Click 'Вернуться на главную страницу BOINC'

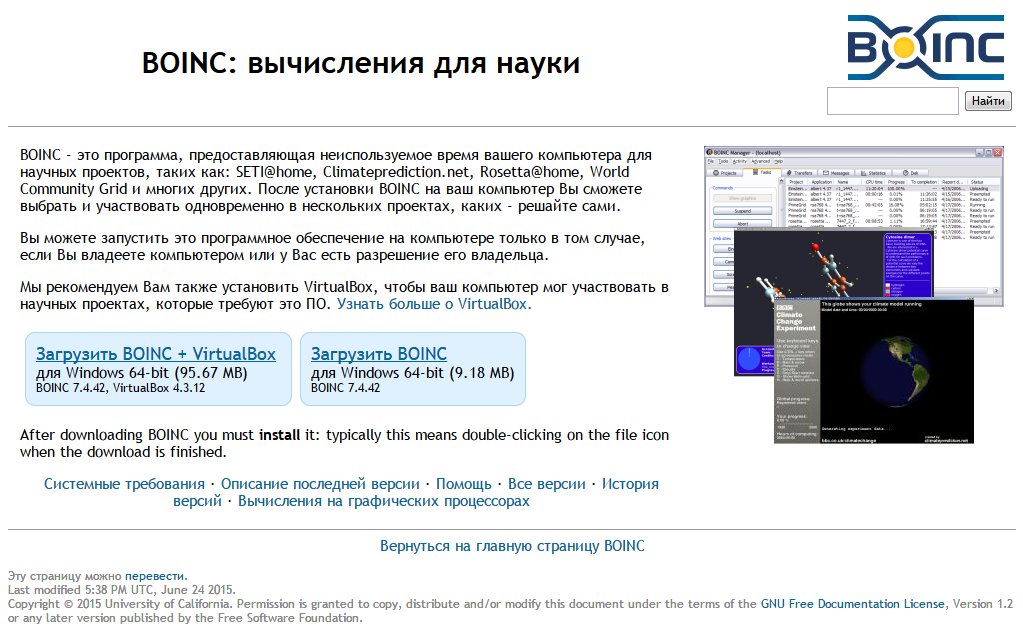point(512,546)
